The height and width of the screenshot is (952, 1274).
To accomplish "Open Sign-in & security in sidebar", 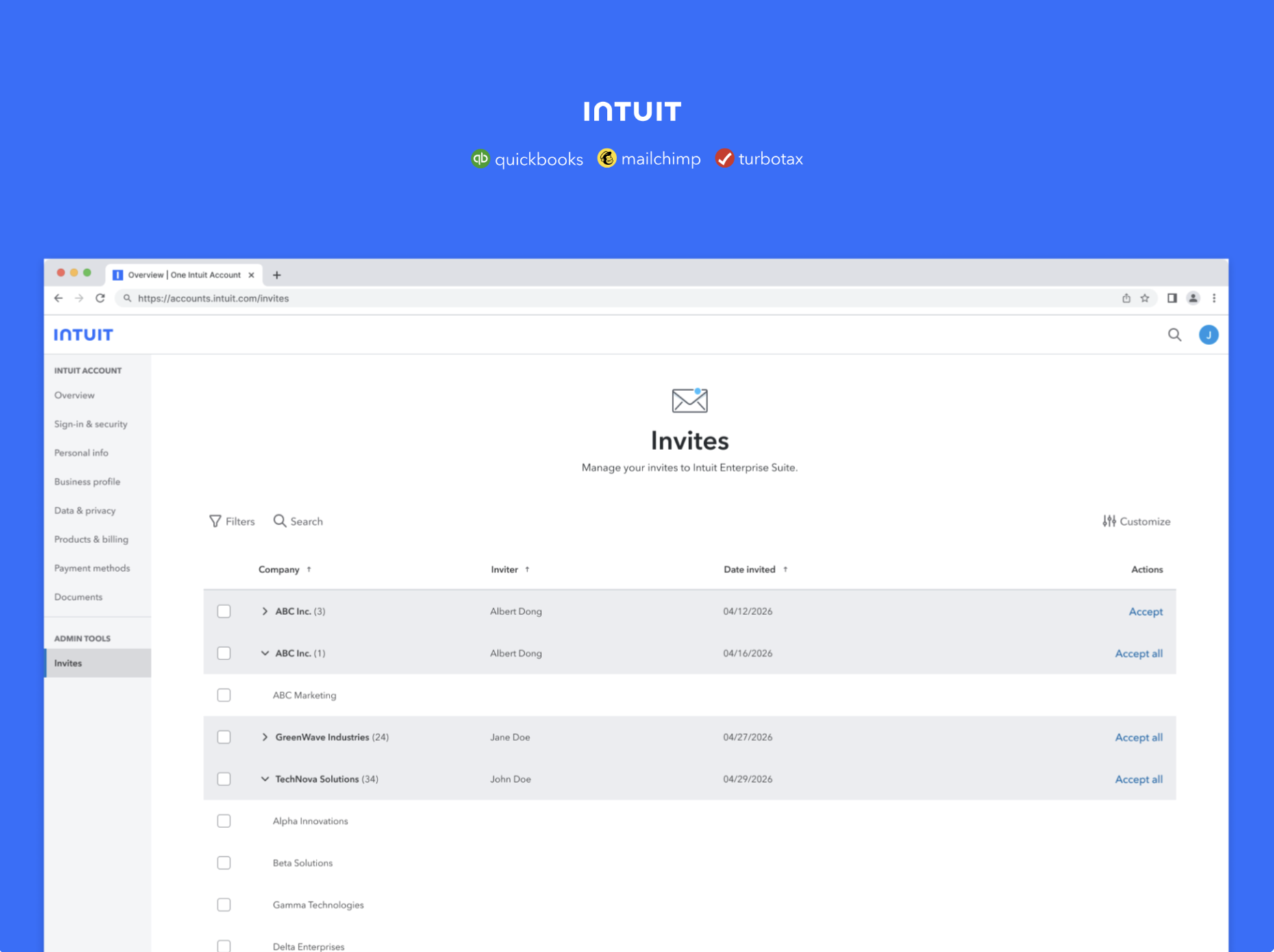I will click(x=91, y=424).
